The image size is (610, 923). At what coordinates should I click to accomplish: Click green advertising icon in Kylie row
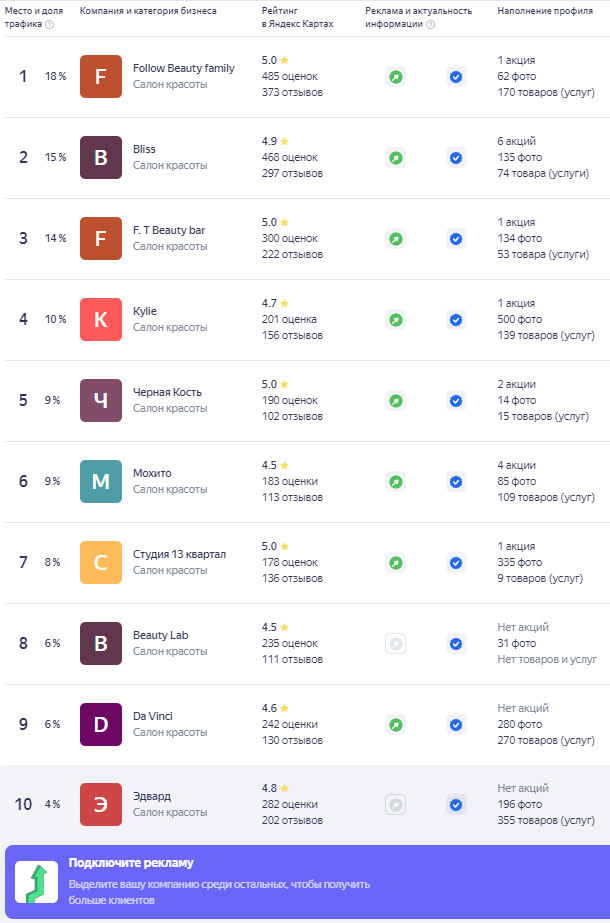[396, 320]
